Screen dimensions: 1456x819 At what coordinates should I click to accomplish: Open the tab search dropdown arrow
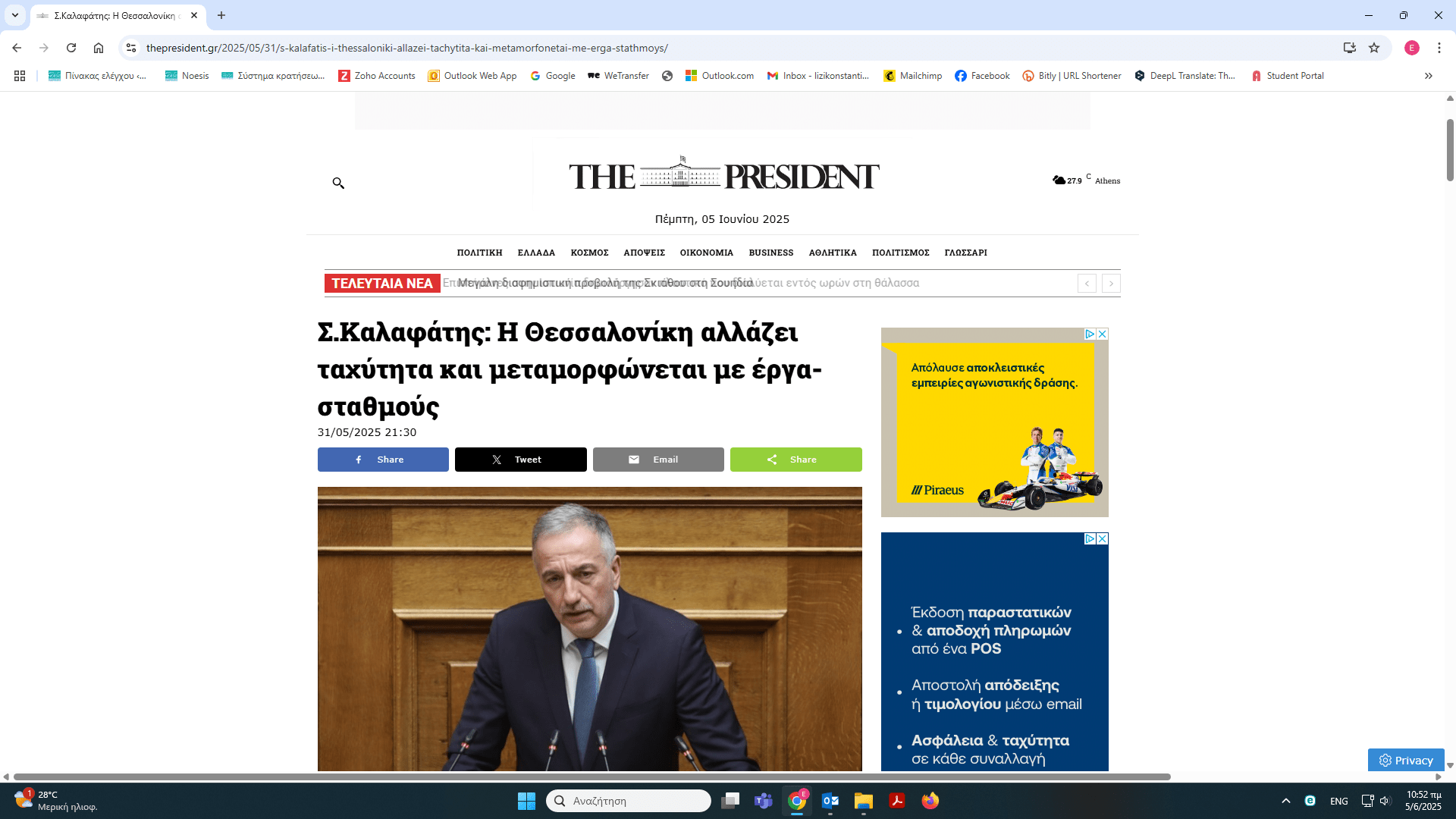(14, 15)
